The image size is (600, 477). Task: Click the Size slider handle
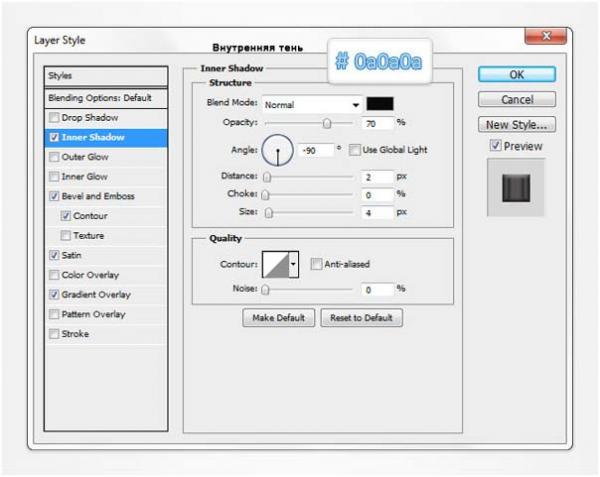coord(269,213)
